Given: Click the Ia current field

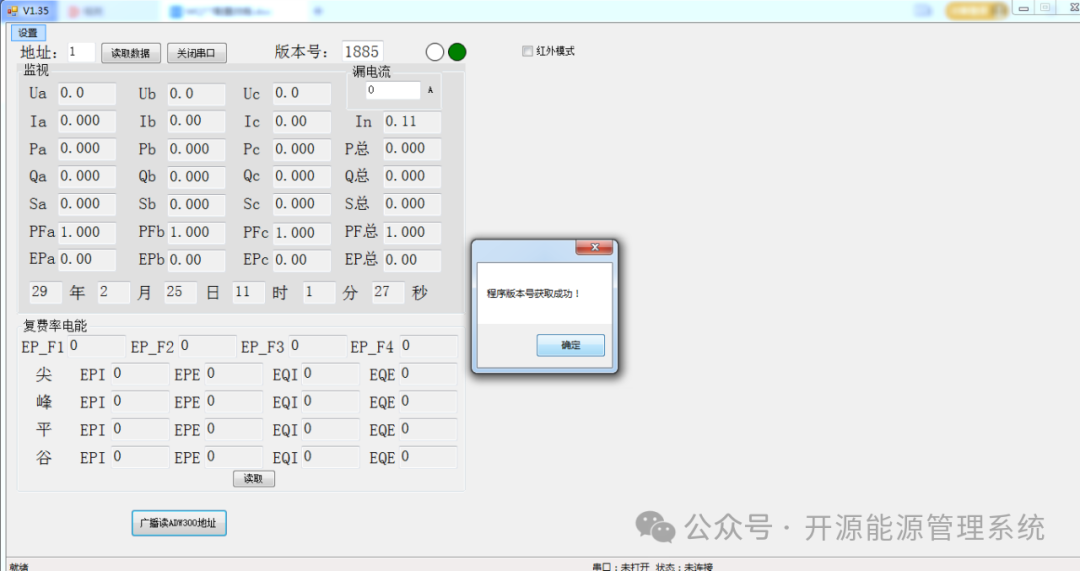Looking at the screenshot, I should [x=87, y=121].
